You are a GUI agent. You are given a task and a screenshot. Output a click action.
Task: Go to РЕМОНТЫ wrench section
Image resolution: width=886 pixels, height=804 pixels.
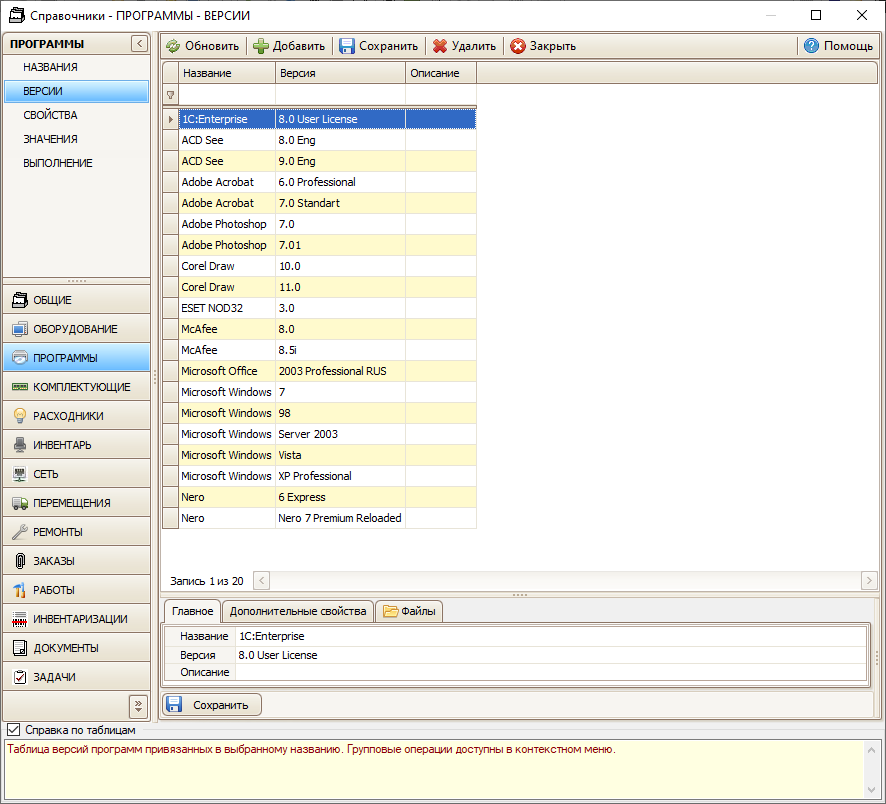point(76,532)
